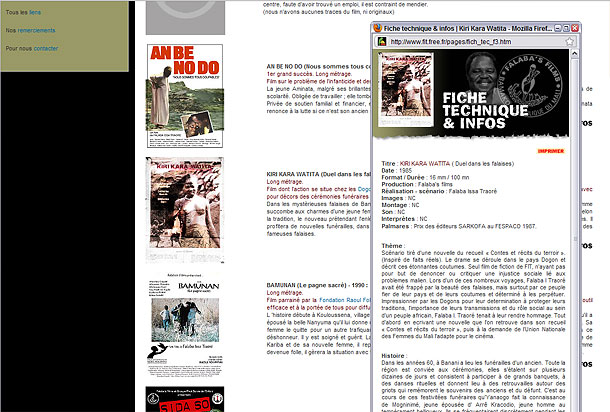610x412 pixels.
Task: Click the 'Images : NC' line
Action: pyautogui.click(x=398, y=198)
